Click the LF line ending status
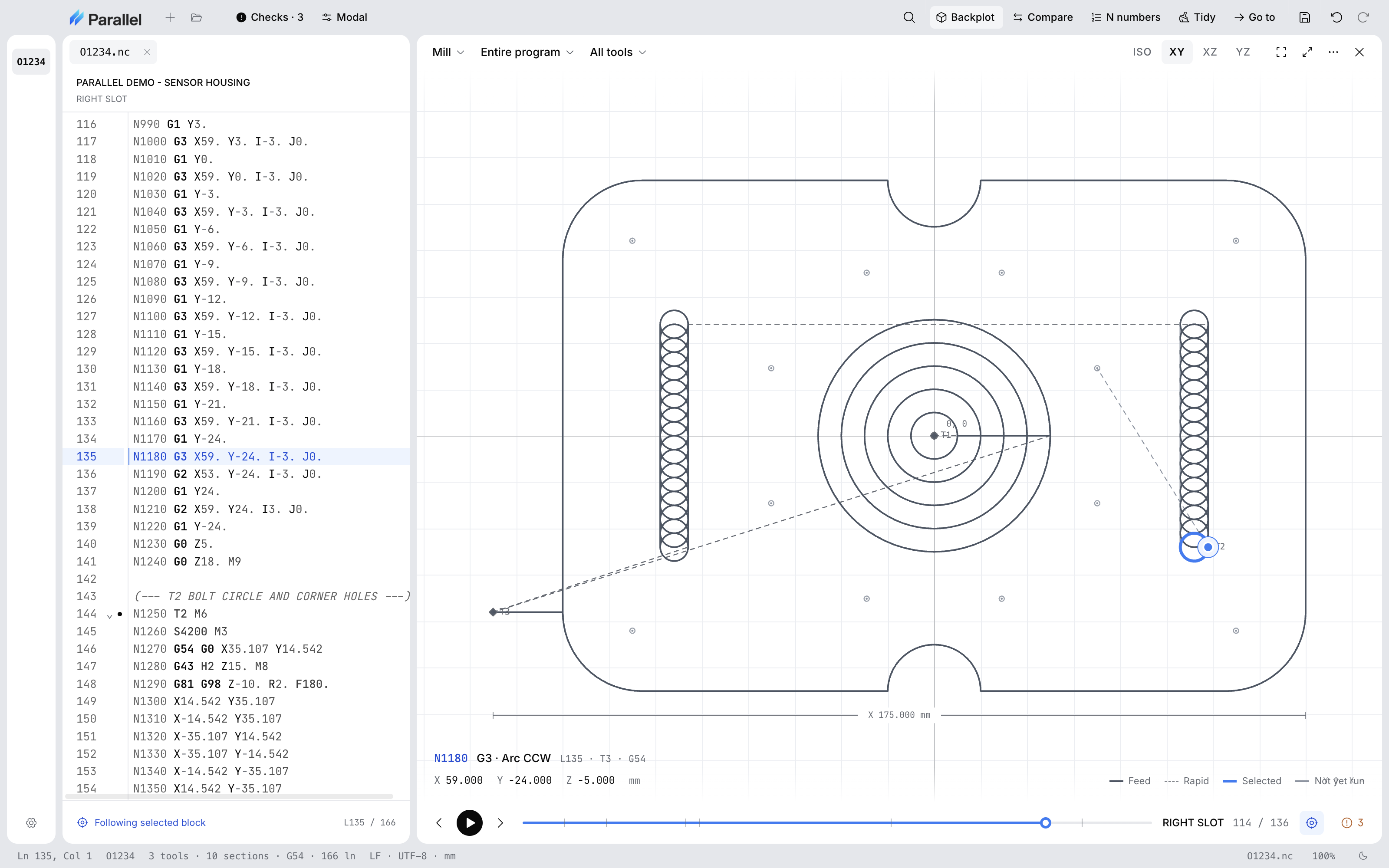Viewport: 1389px width, 868px height. pyautogui.click(x=375, y=856)
